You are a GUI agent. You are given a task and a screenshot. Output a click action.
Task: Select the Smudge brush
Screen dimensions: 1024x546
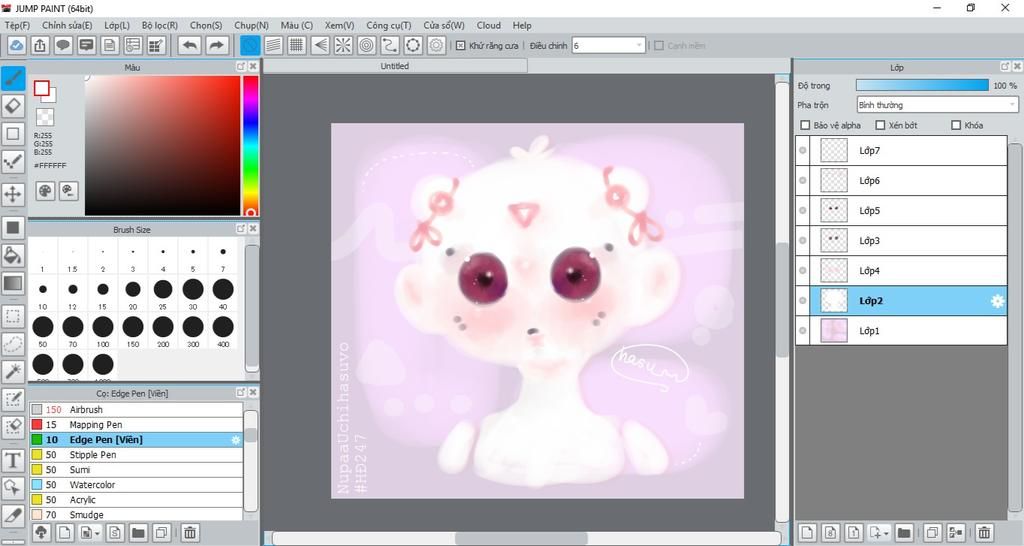[x=136, y=515]
